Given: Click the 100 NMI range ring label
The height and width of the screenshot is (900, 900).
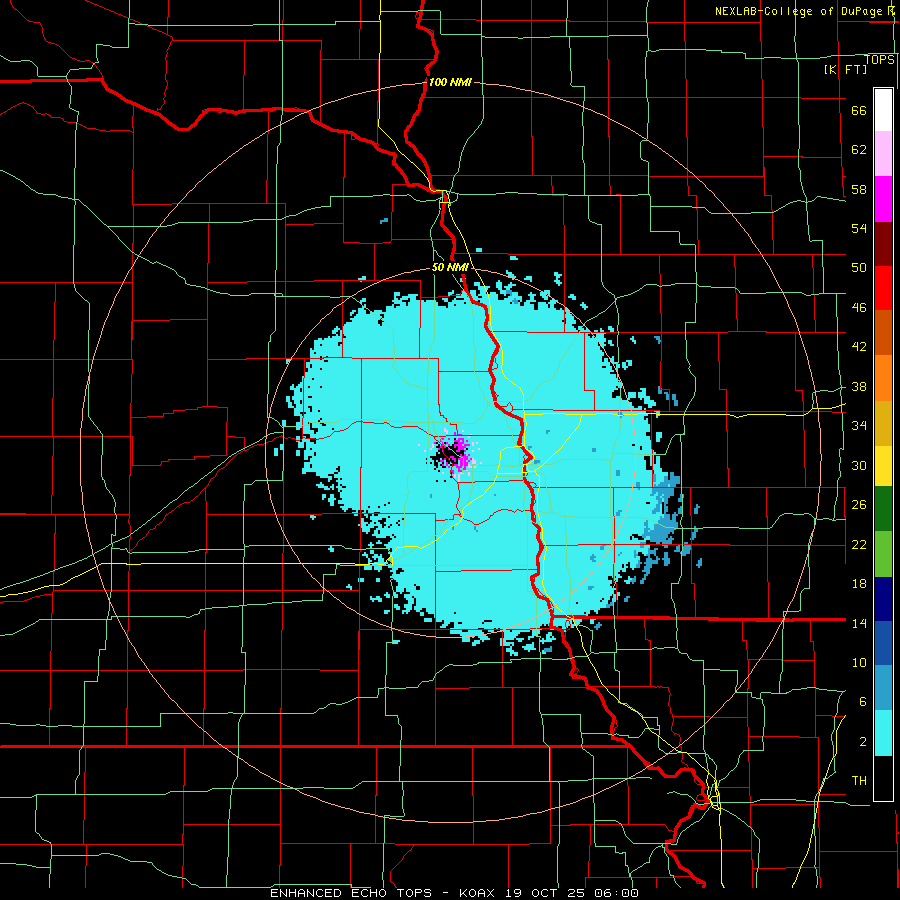Looking at the screenshot, I should coord(450,82).
